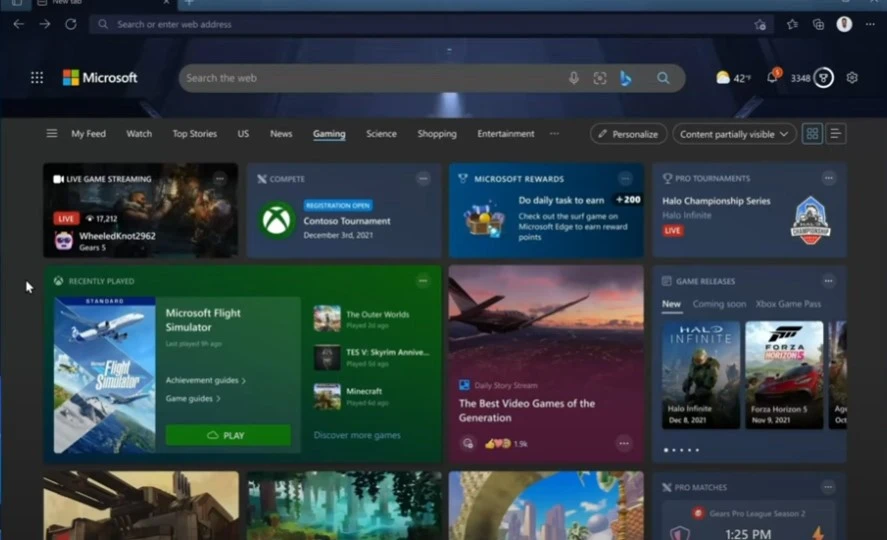Open page settings gear icon

[852, 78]
